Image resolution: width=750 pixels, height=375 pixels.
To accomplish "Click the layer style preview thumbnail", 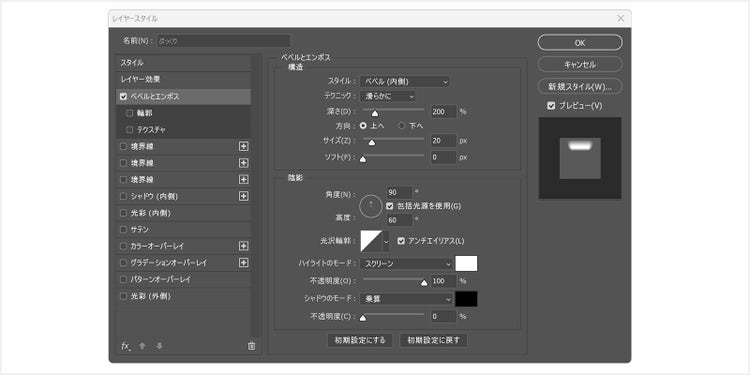I will click(x=580, y=158).
